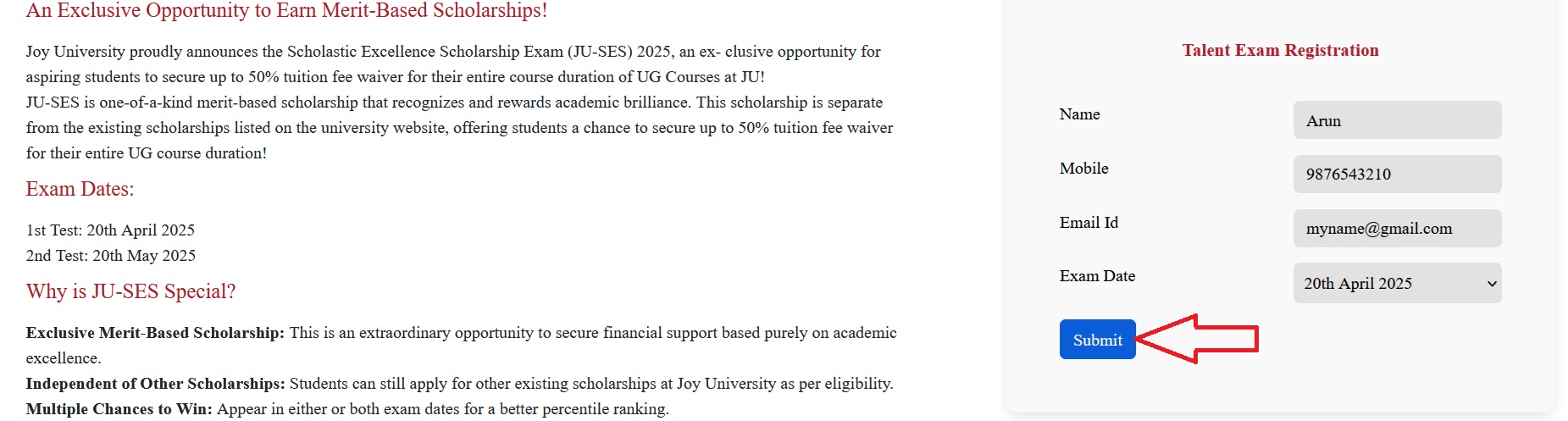1568x421 pixels.
Task: Focus the Mobile number input field
Action: click(x=1396, y=174)
